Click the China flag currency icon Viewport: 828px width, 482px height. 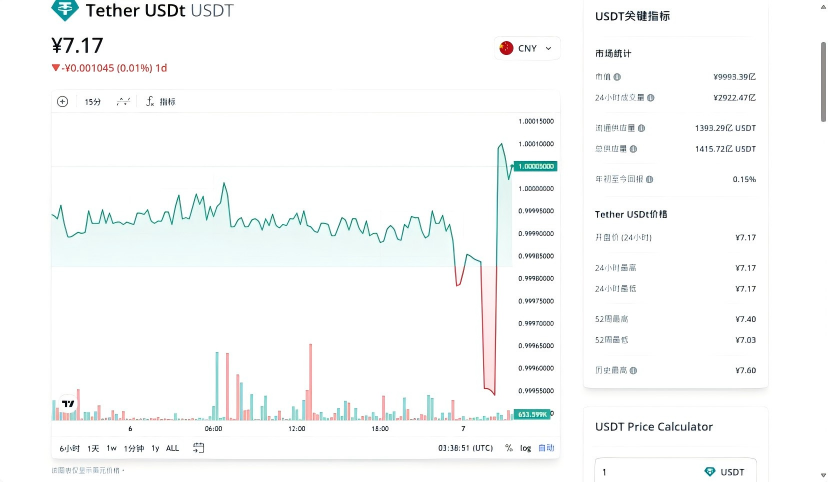[506, 48]
